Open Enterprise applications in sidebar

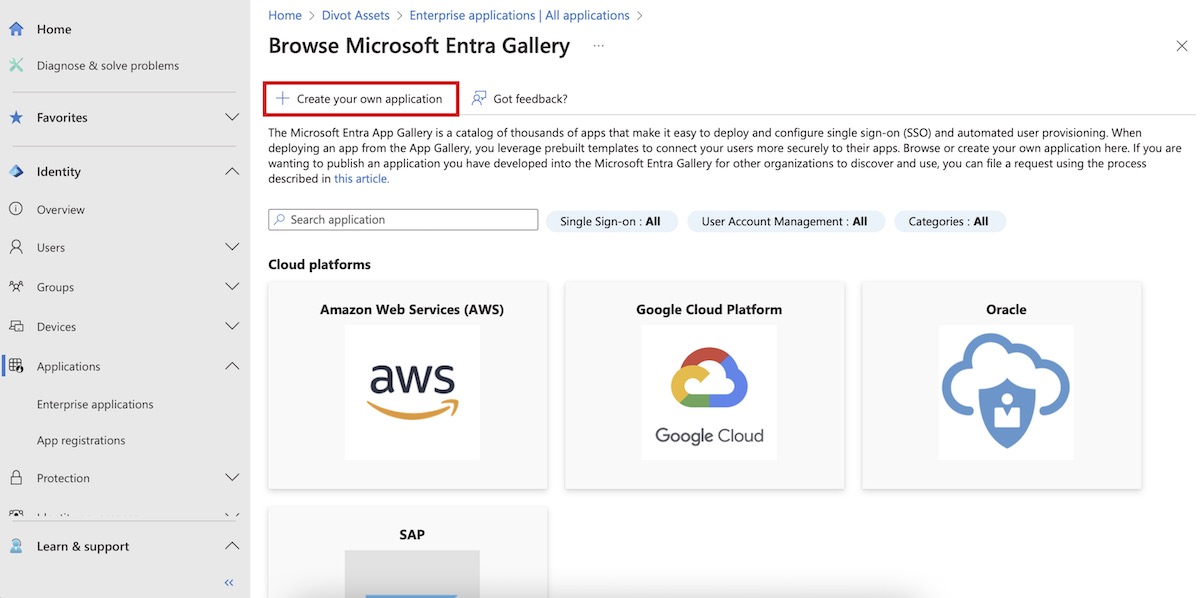click(95, 405)
